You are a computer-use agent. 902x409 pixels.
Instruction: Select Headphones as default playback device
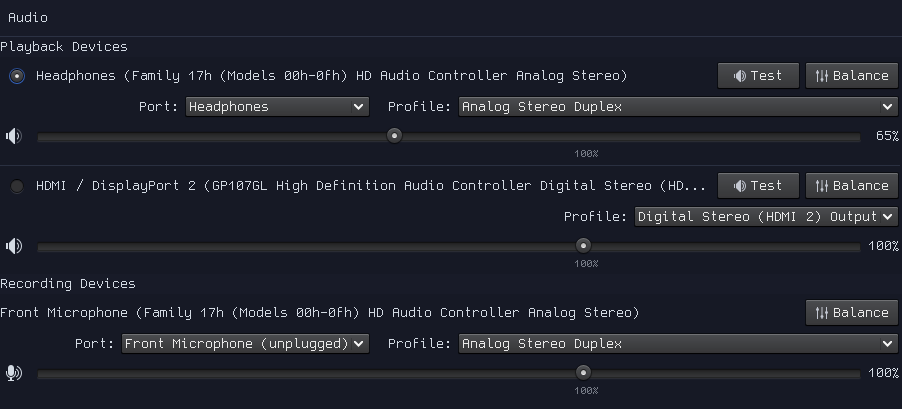(x=17, y=76)
